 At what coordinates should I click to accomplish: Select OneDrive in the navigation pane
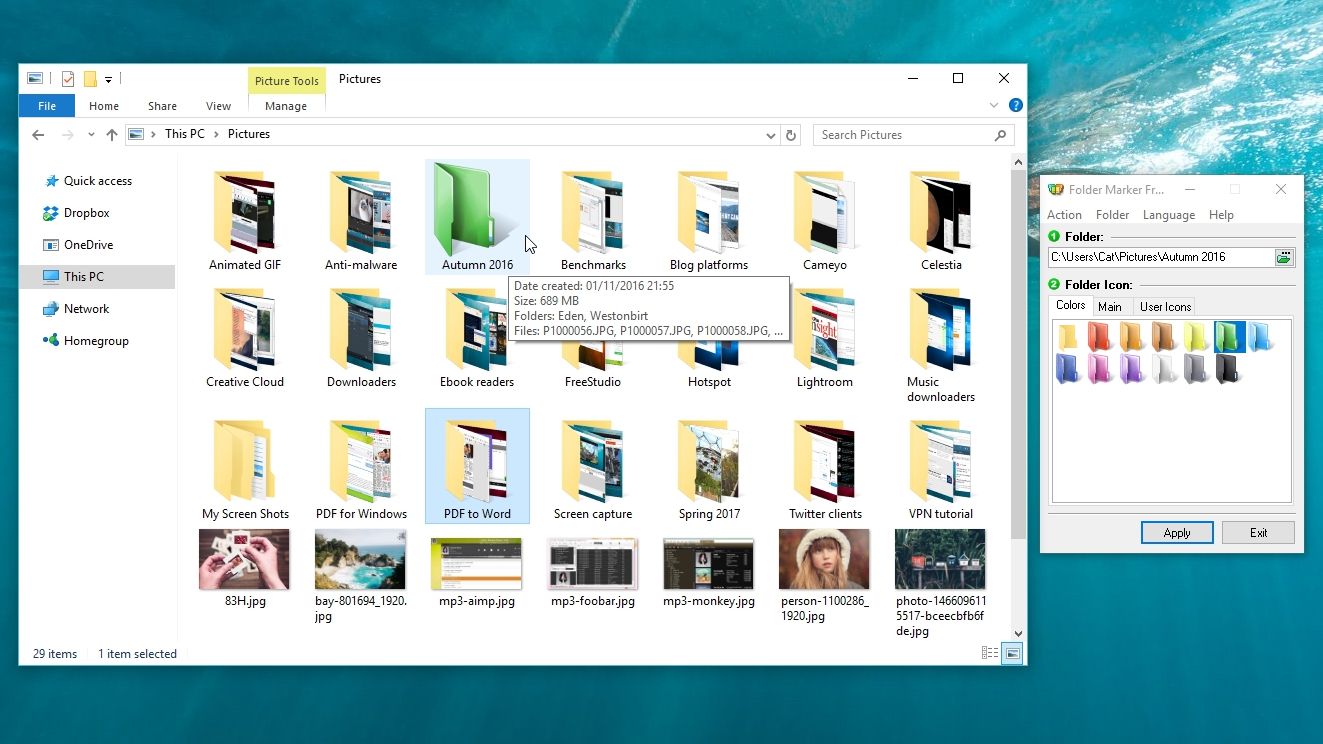tap(90, 245)
